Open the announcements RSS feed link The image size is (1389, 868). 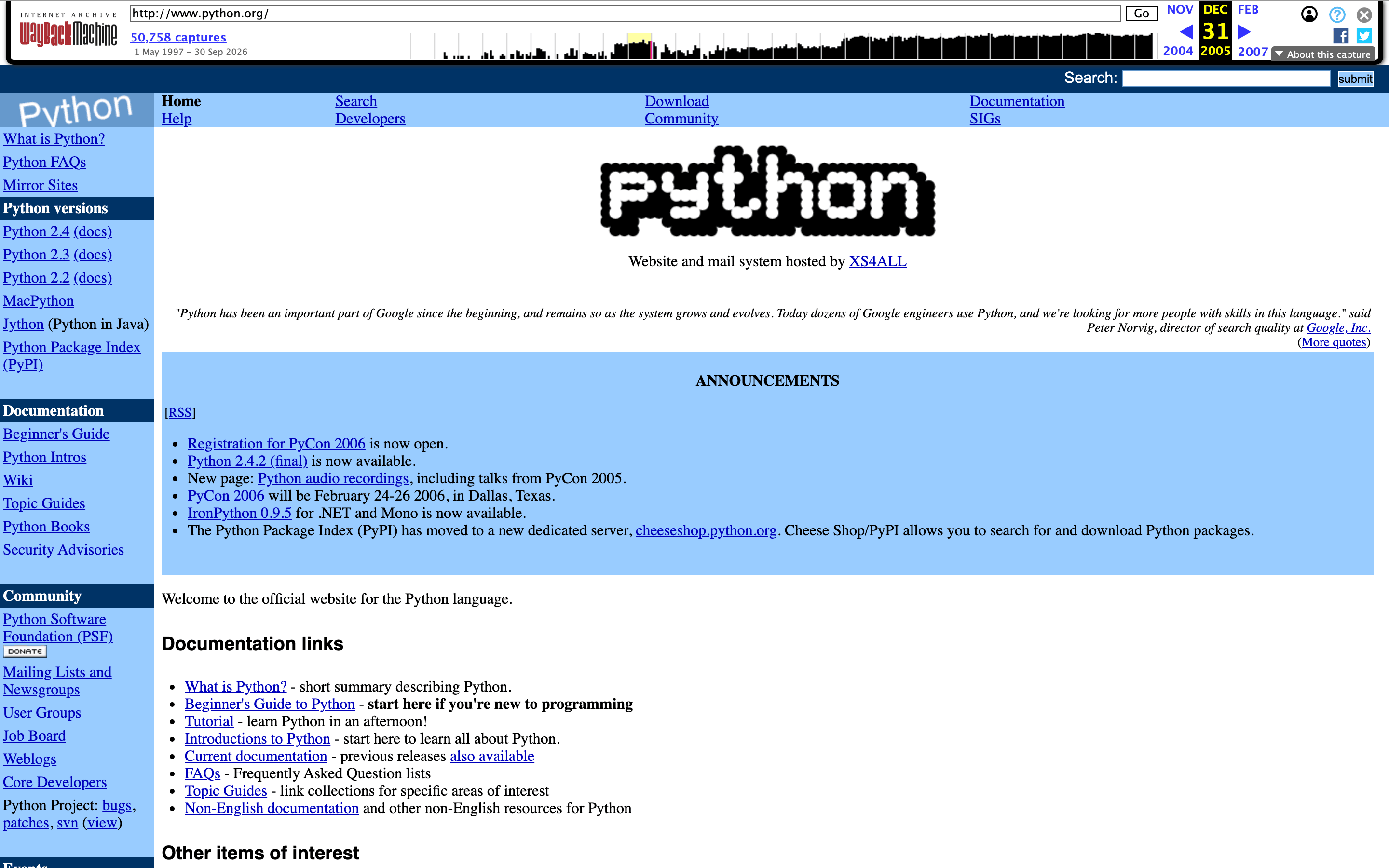click(179, 413)
